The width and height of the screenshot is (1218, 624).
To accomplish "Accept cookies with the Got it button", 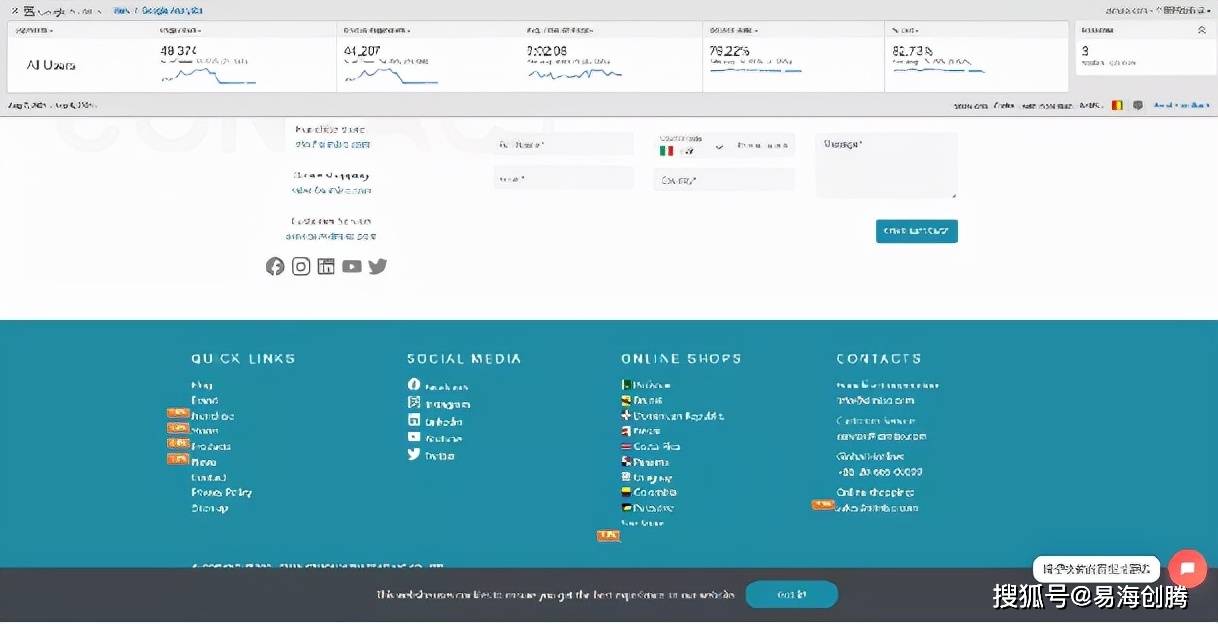I will pyautogui.click(x=792, y=595).
